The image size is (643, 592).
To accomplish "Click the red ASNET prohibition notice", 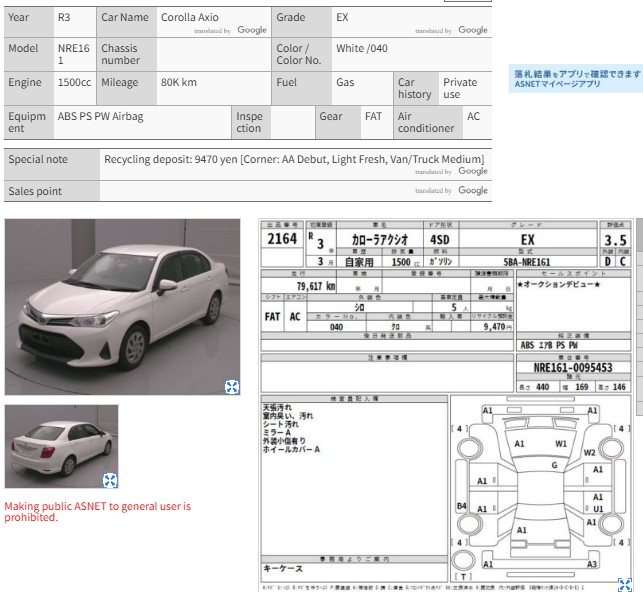I will coord(98,512).
